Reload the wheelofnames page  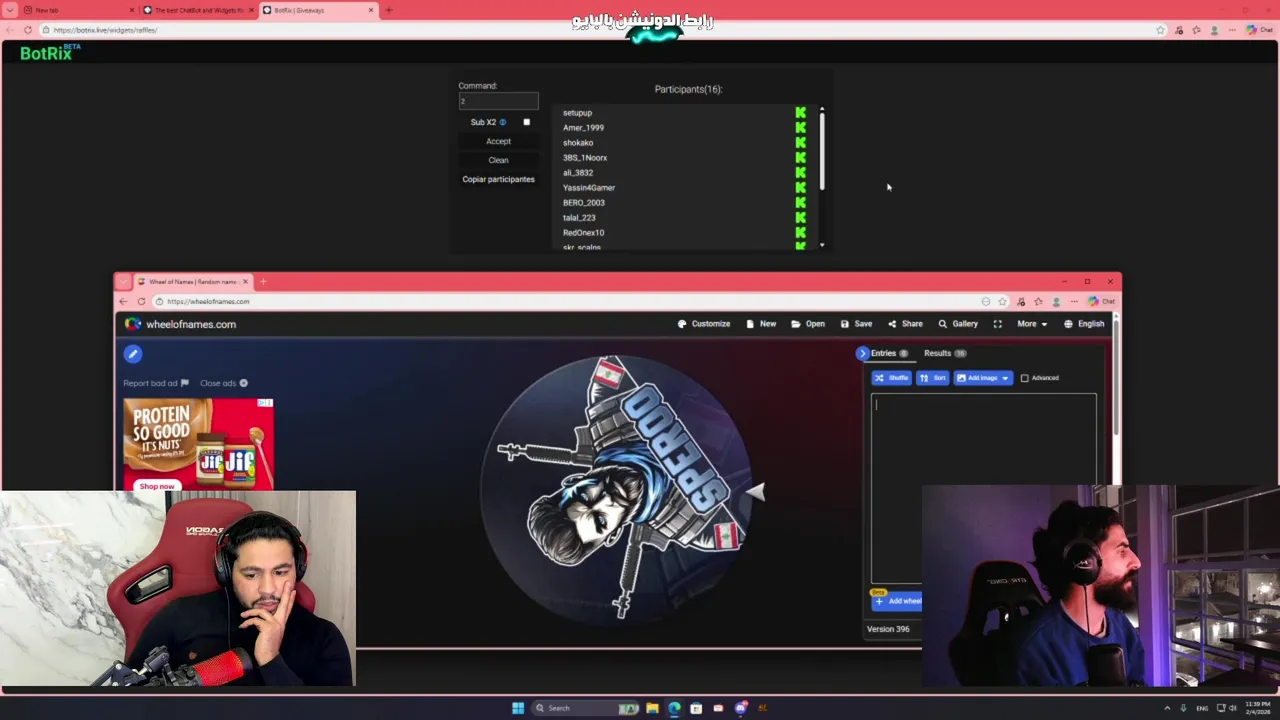tap(141, 301)
